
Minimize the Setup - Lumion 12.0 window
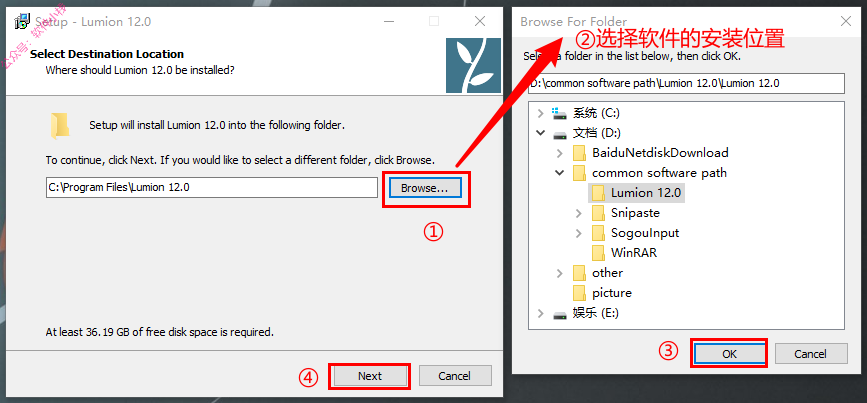(x=389, y=22)
